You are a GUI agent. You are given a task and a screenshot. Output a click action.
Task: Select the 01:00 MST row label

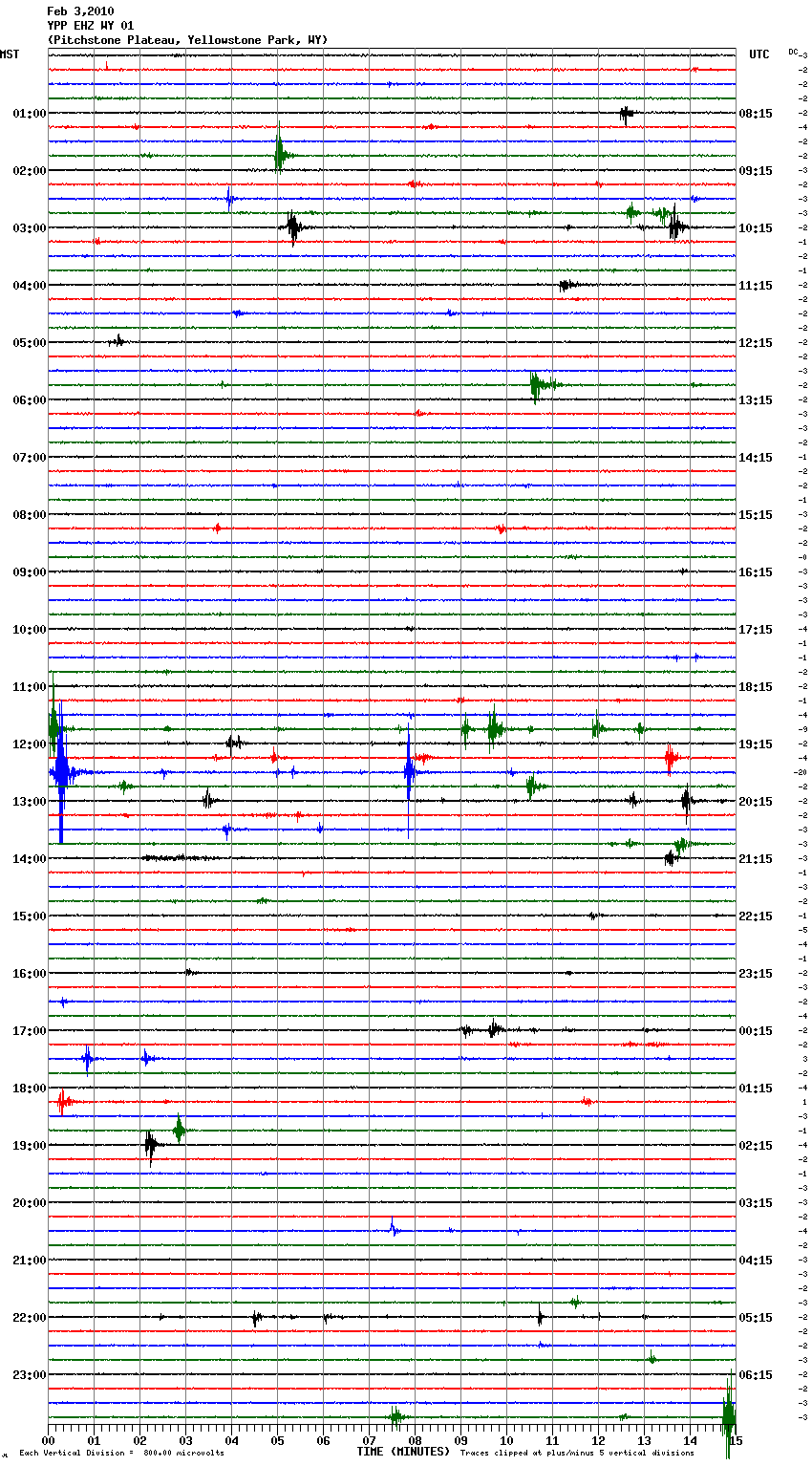[30, 114]
